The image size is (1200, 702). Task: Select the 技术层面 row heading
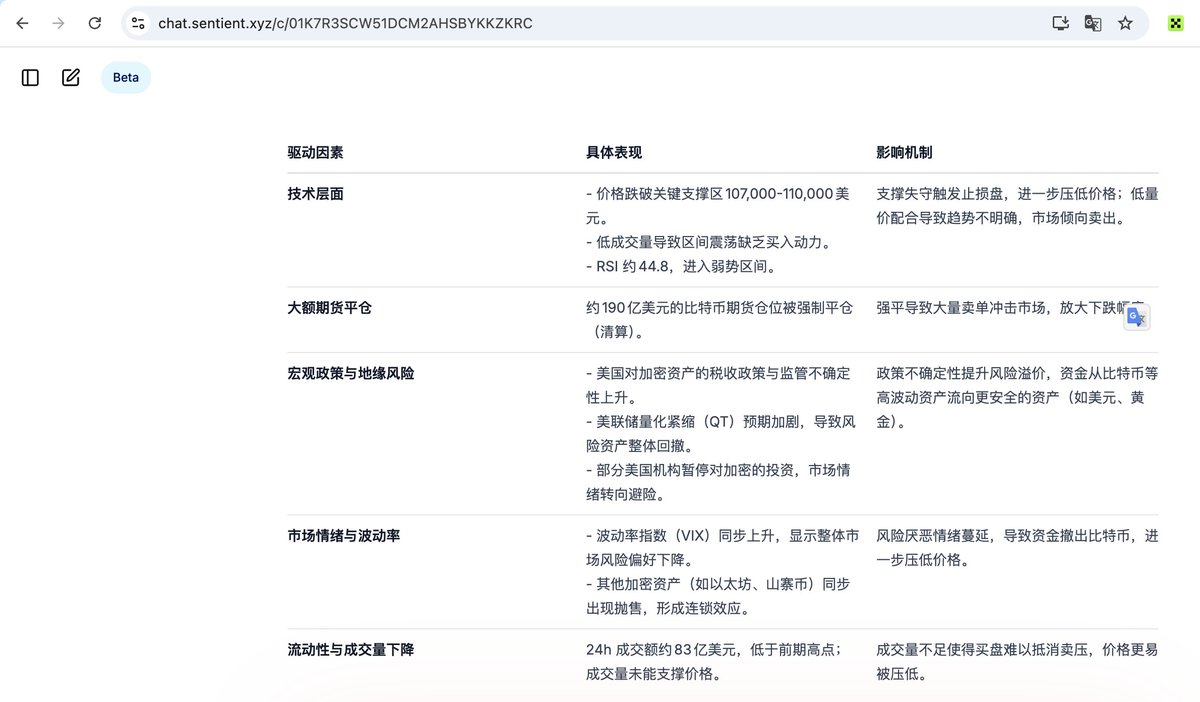click(315, 194)
